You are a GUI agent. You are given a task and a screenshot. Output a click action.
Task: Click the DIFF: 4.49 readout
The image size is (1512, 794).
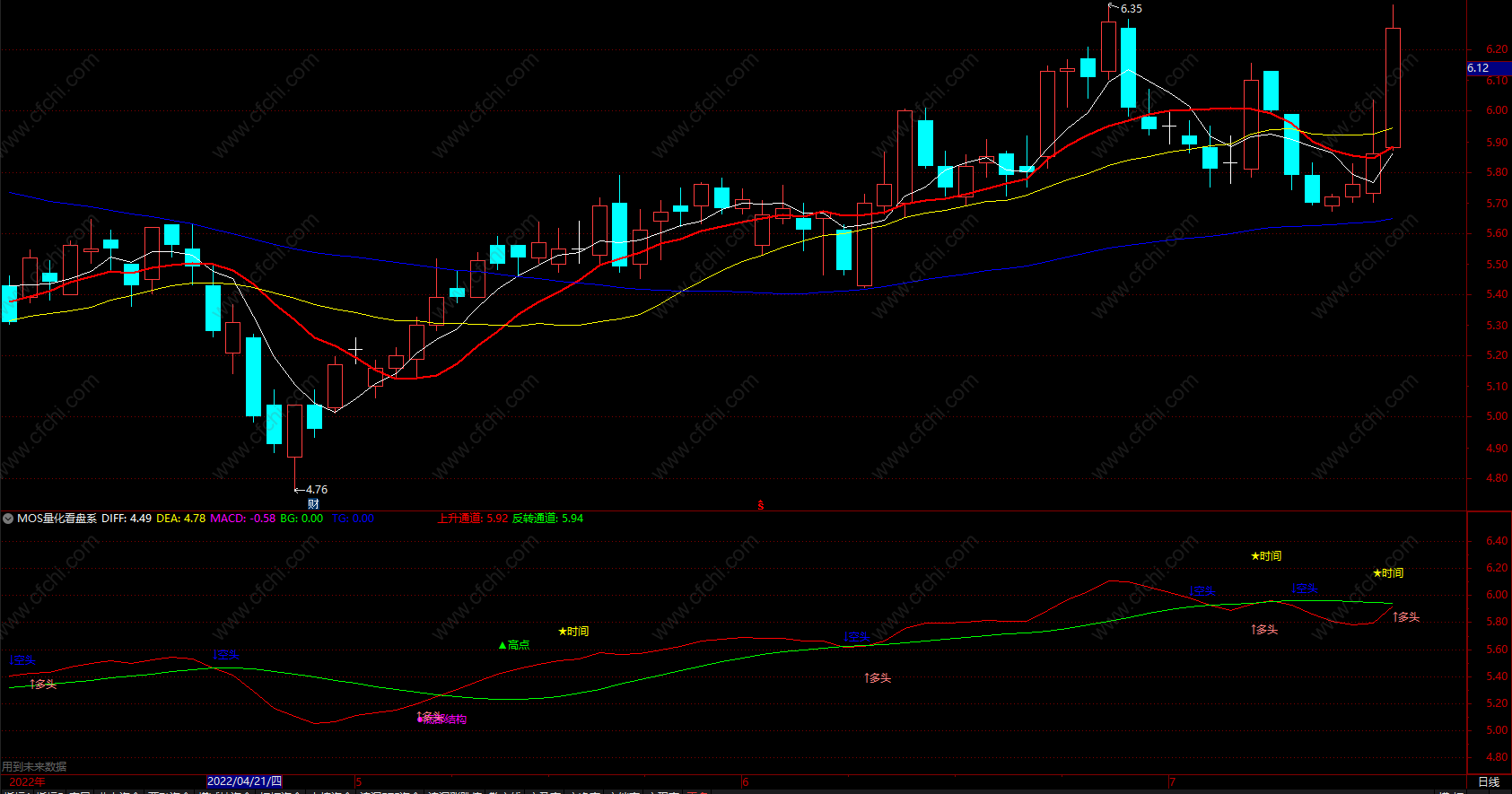127,519
